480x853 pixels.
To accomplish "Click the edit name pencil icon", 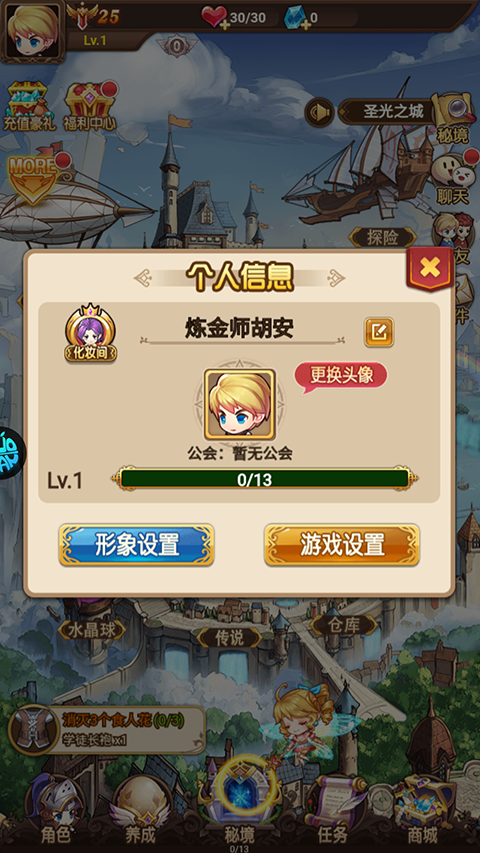I will (379, 332).
